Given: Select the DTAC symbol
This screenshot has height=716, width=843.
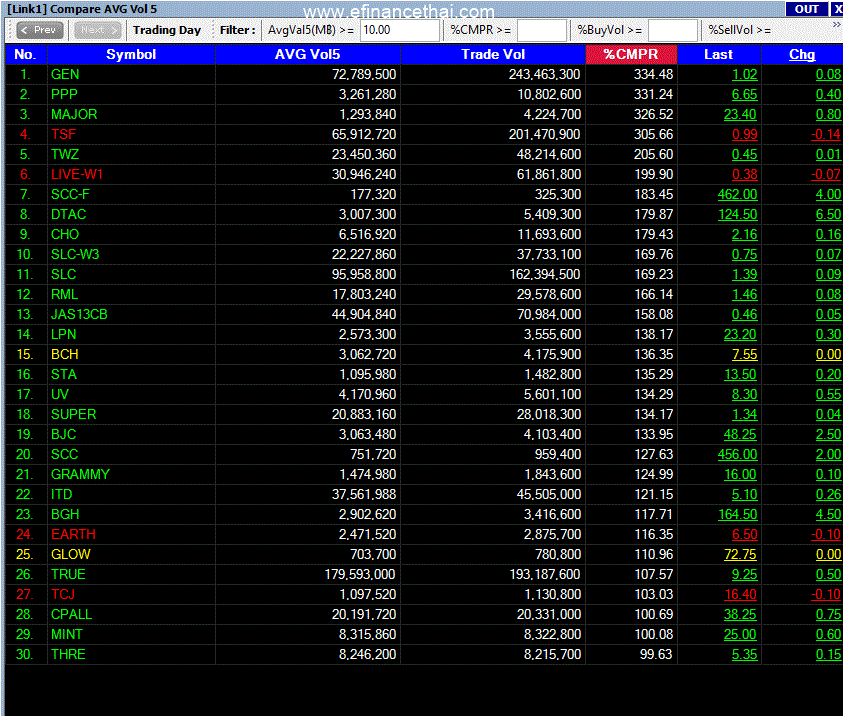Looking at the screenshot, I should pos(68,214).
